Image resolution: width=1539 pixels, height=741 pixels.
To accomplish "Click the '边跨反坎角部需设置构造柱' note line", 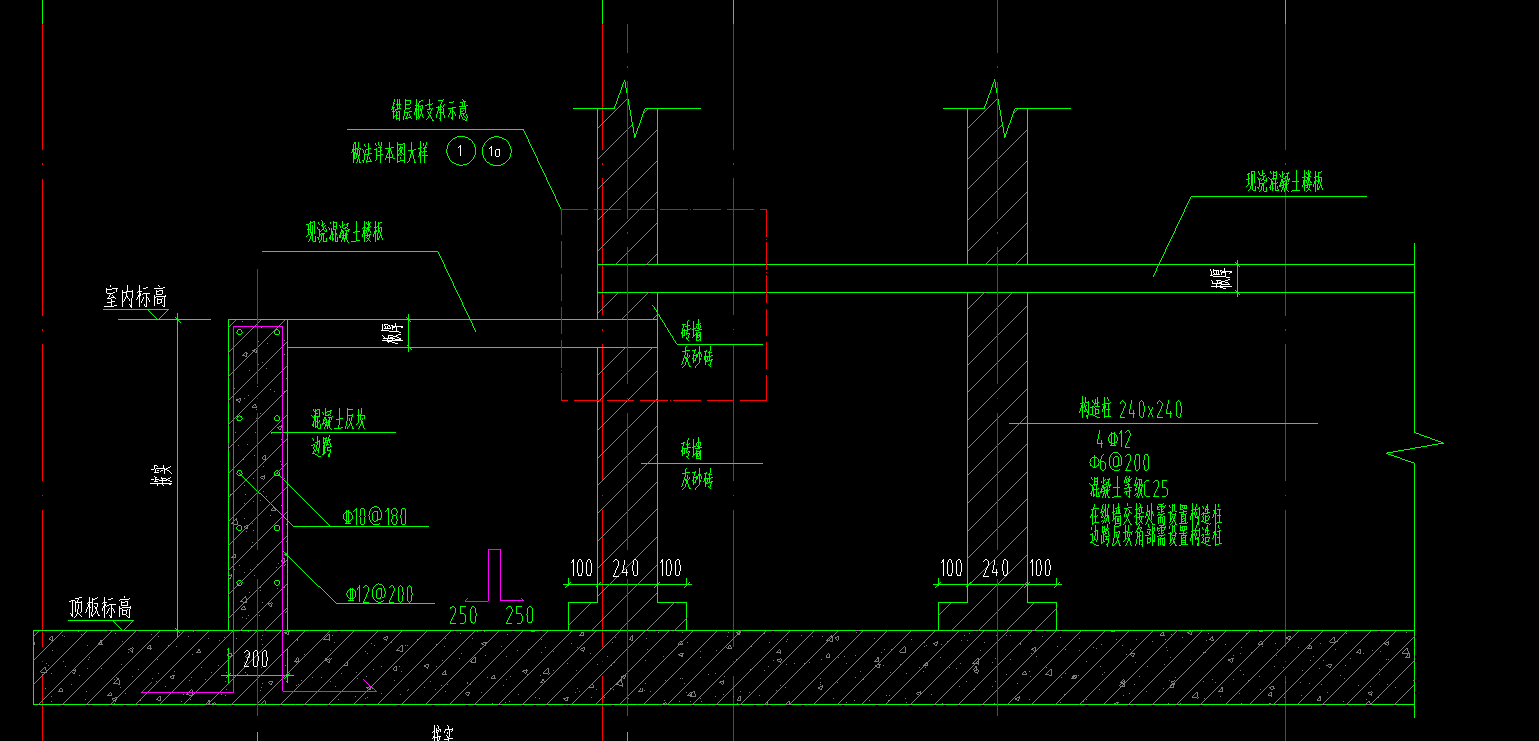I will coord(1156,536).
